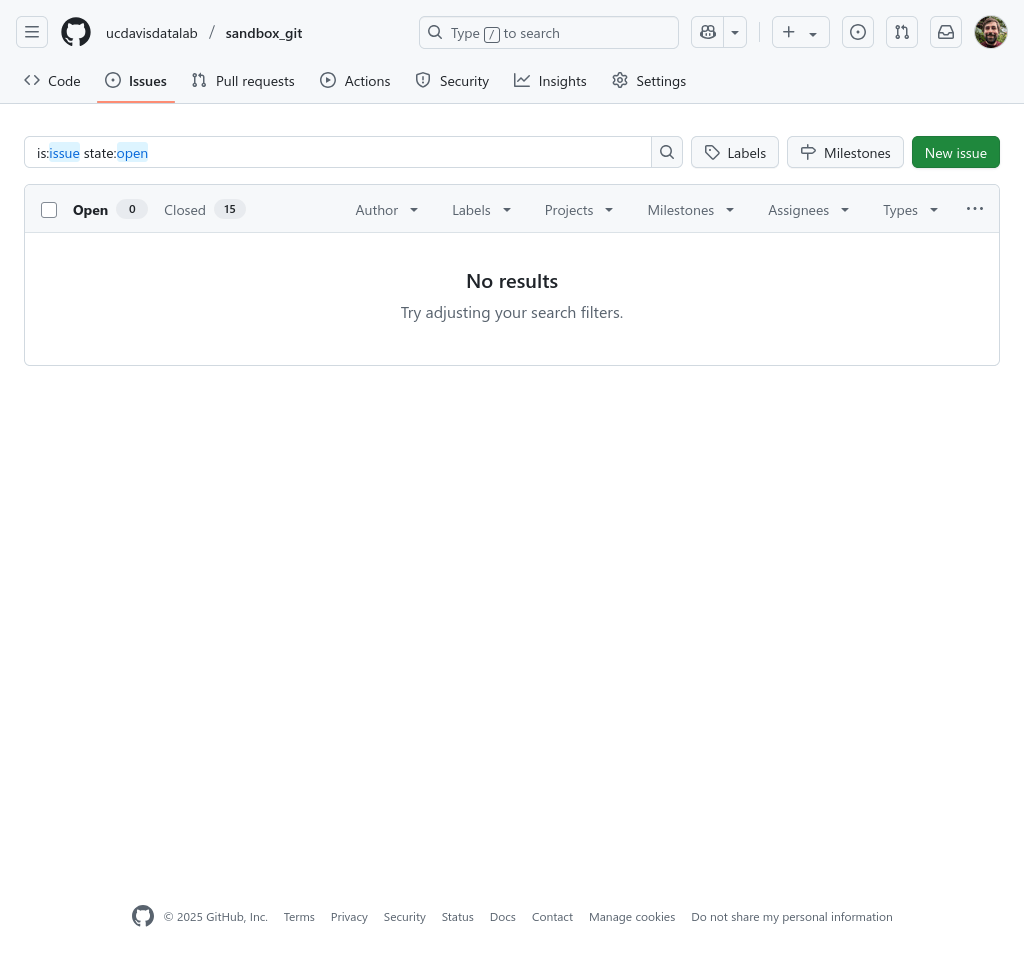
Task: Tick the select all issues checkbox
Action: point(49,210)
